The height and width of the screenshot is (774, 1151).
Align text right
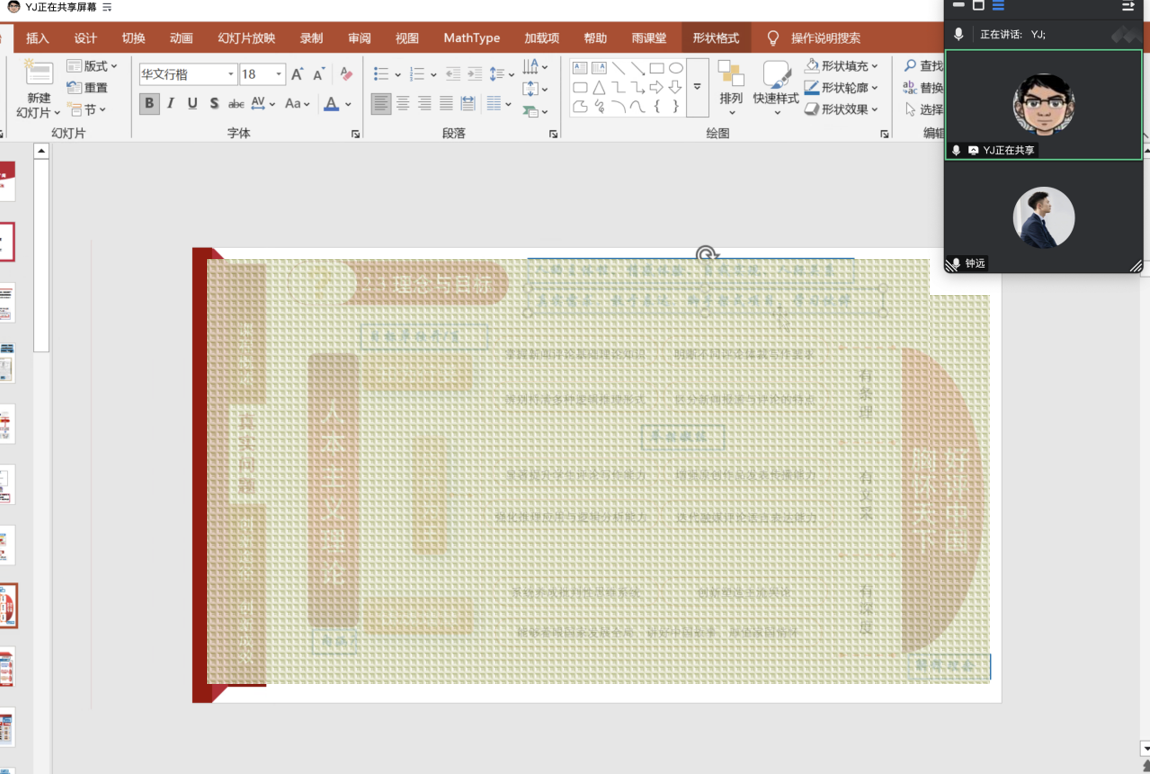click(424, 104)
